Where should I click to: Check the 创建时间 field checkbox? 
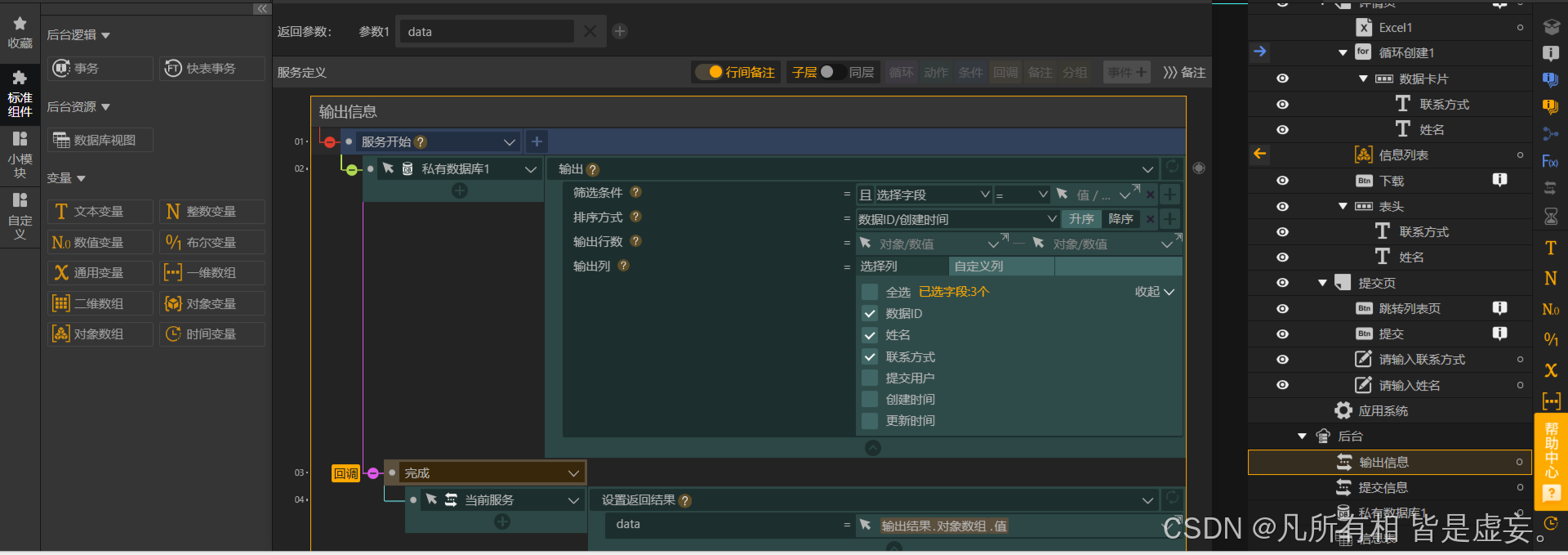click(870, 400)
